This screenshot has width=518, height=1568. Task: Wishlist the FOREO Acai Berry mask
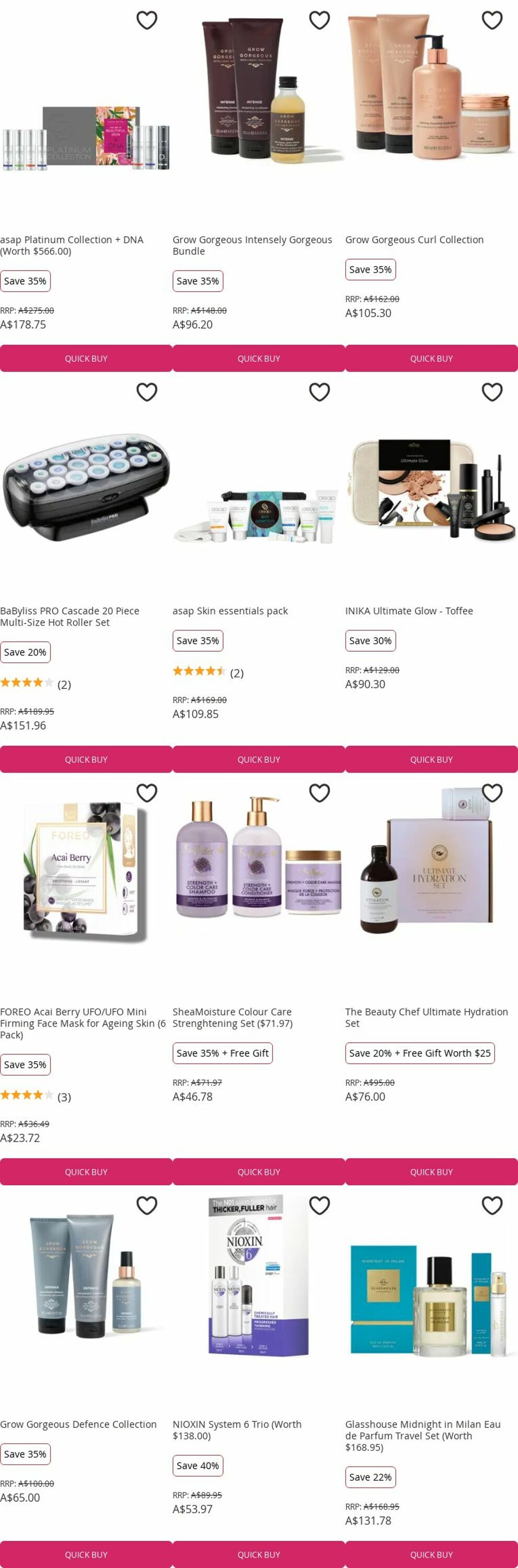147,792
